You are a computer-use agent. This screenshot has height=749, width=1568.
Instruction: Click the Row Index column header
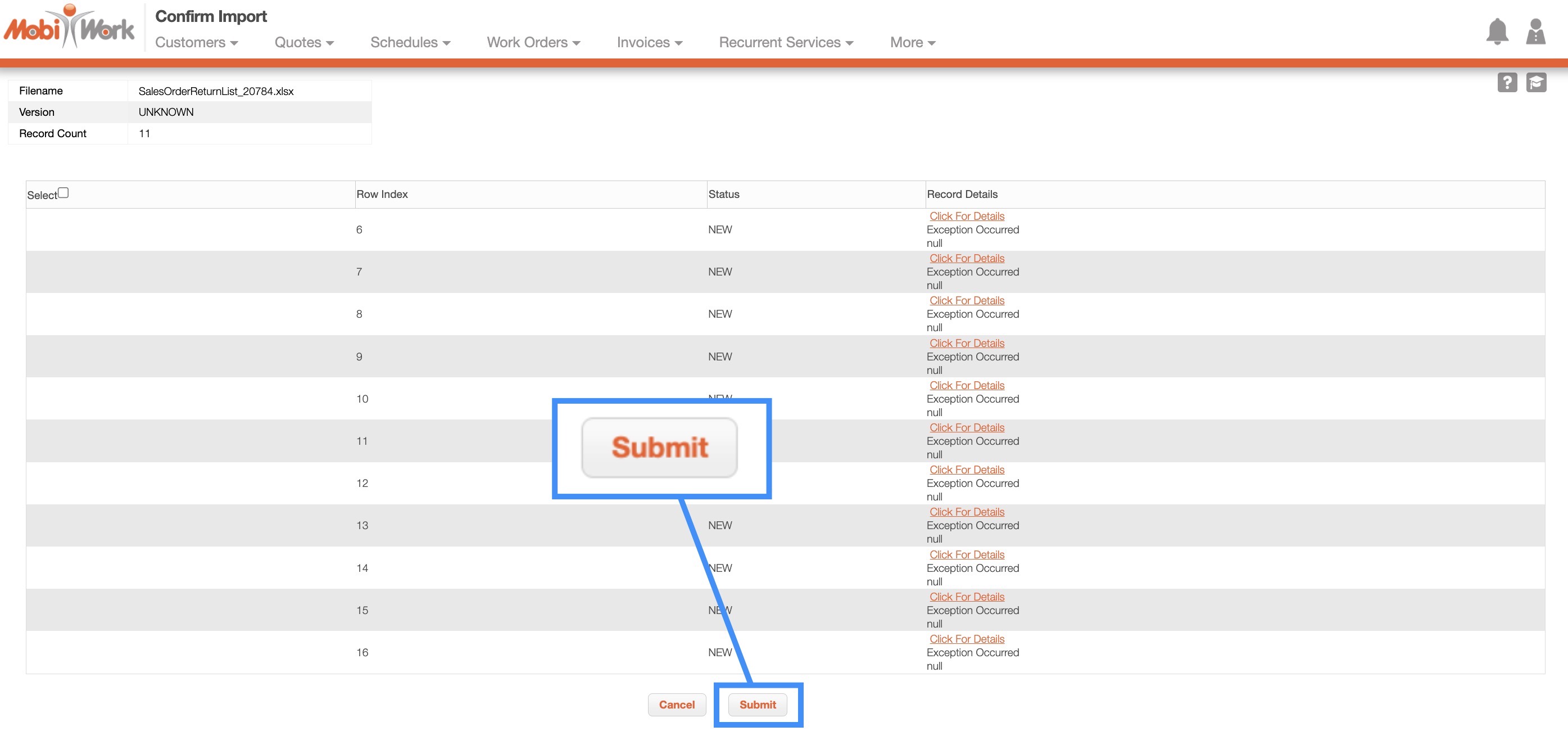382,194
